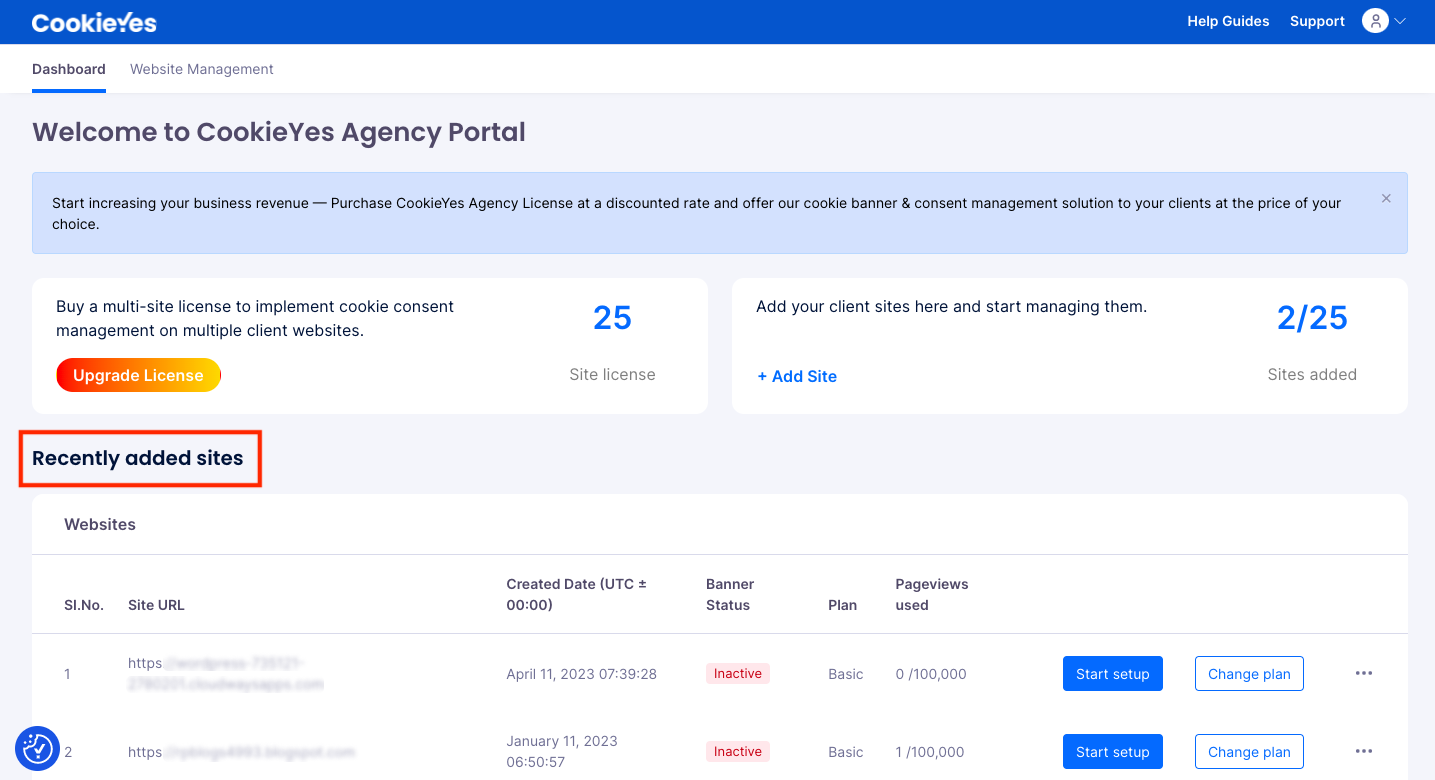
Task: Click the Site URL column header
Action: 156,605
